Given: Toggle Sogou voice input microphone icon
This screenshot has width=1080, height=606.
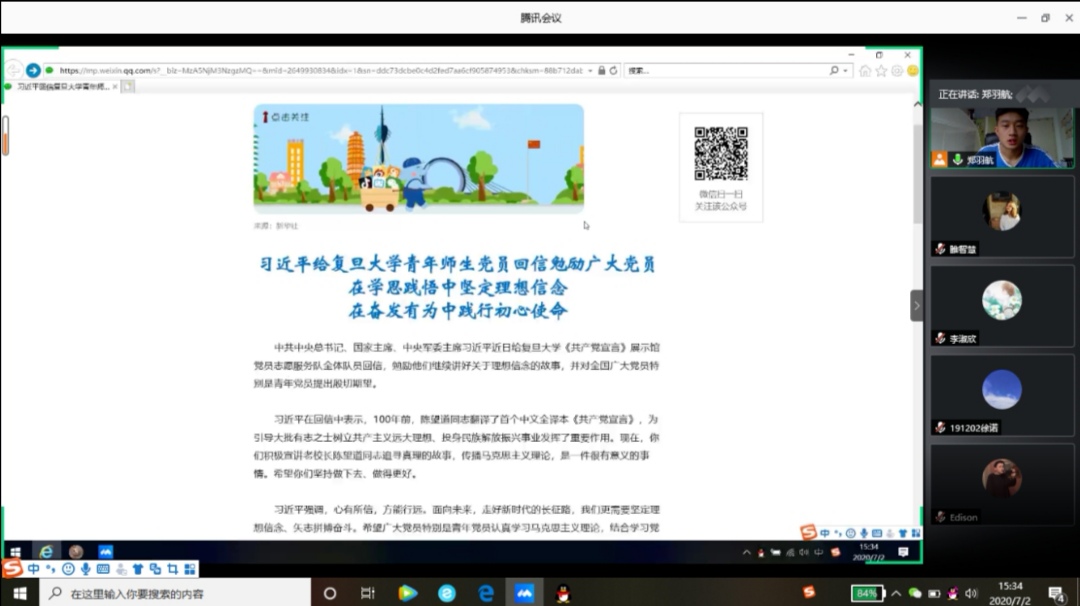Looking at the screenshot, I should coord(85,569).
